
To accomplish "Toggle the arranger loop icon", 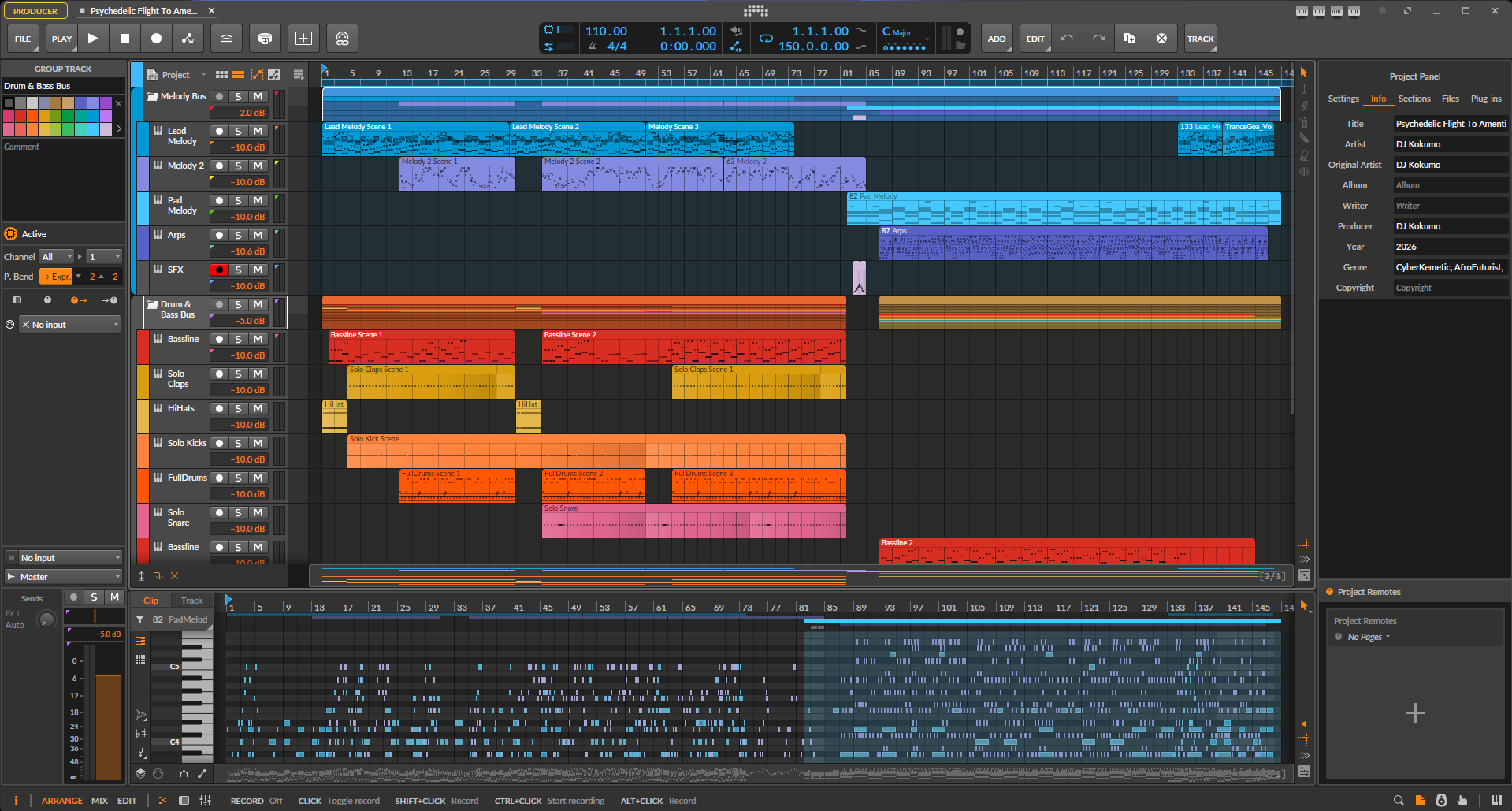I will tap(765, 39).
